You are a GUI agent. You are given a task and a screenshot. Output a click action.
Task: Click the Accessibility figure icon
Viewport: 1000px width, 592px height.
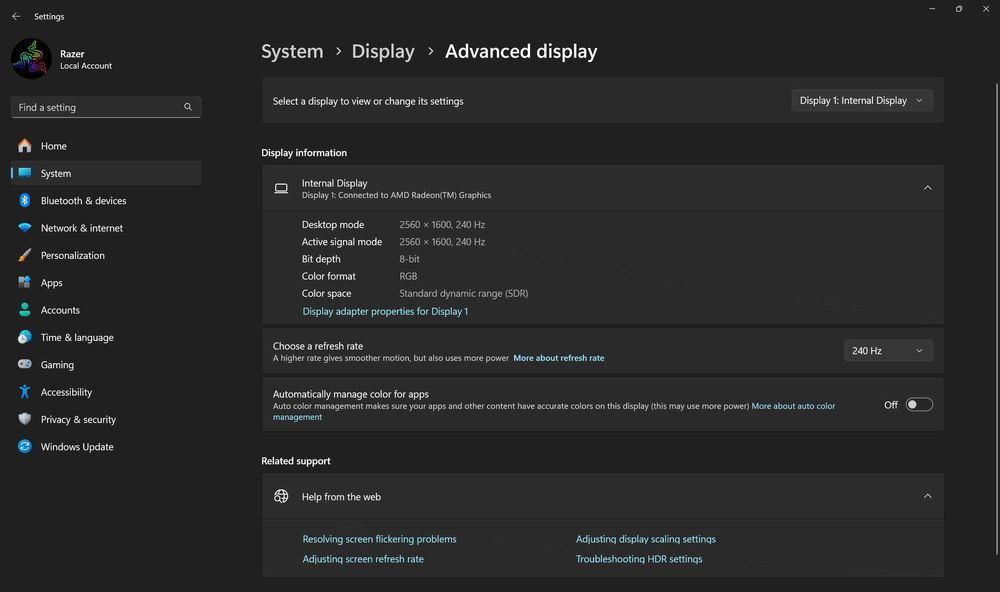[25, 392]
